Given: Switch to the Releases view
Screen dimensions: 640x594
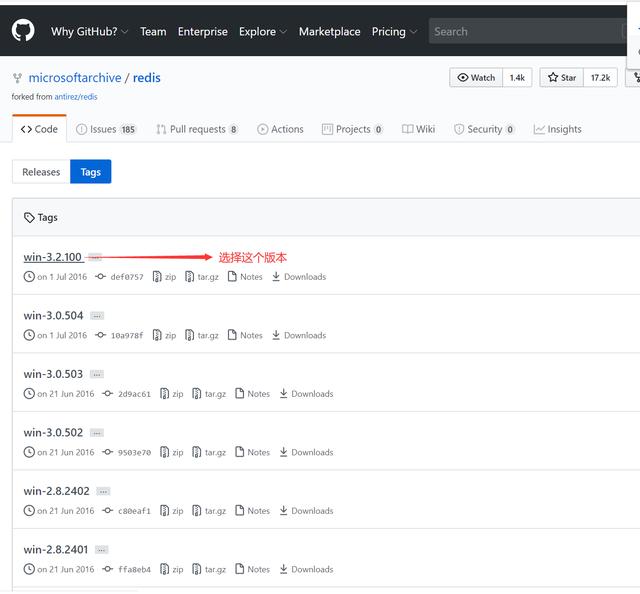Looking at the screenshot, I should coord(41,172).
